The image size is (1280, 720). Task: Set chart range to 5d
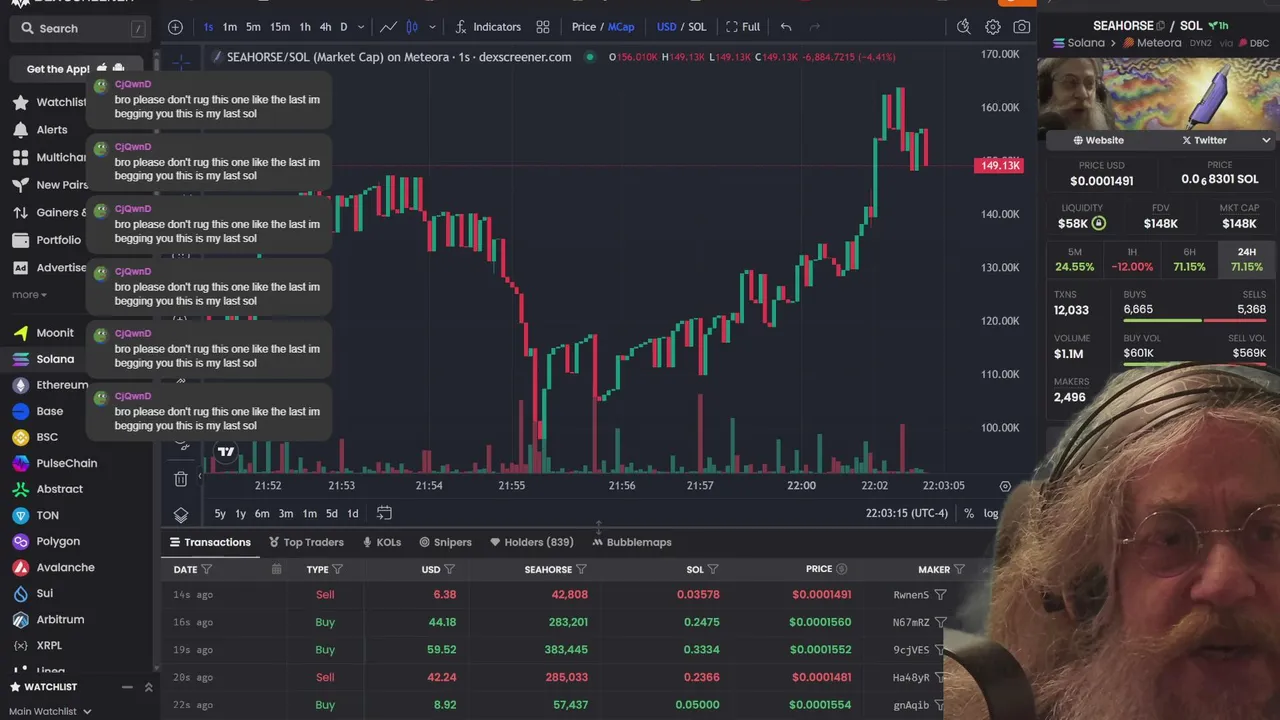coord(332,514)
